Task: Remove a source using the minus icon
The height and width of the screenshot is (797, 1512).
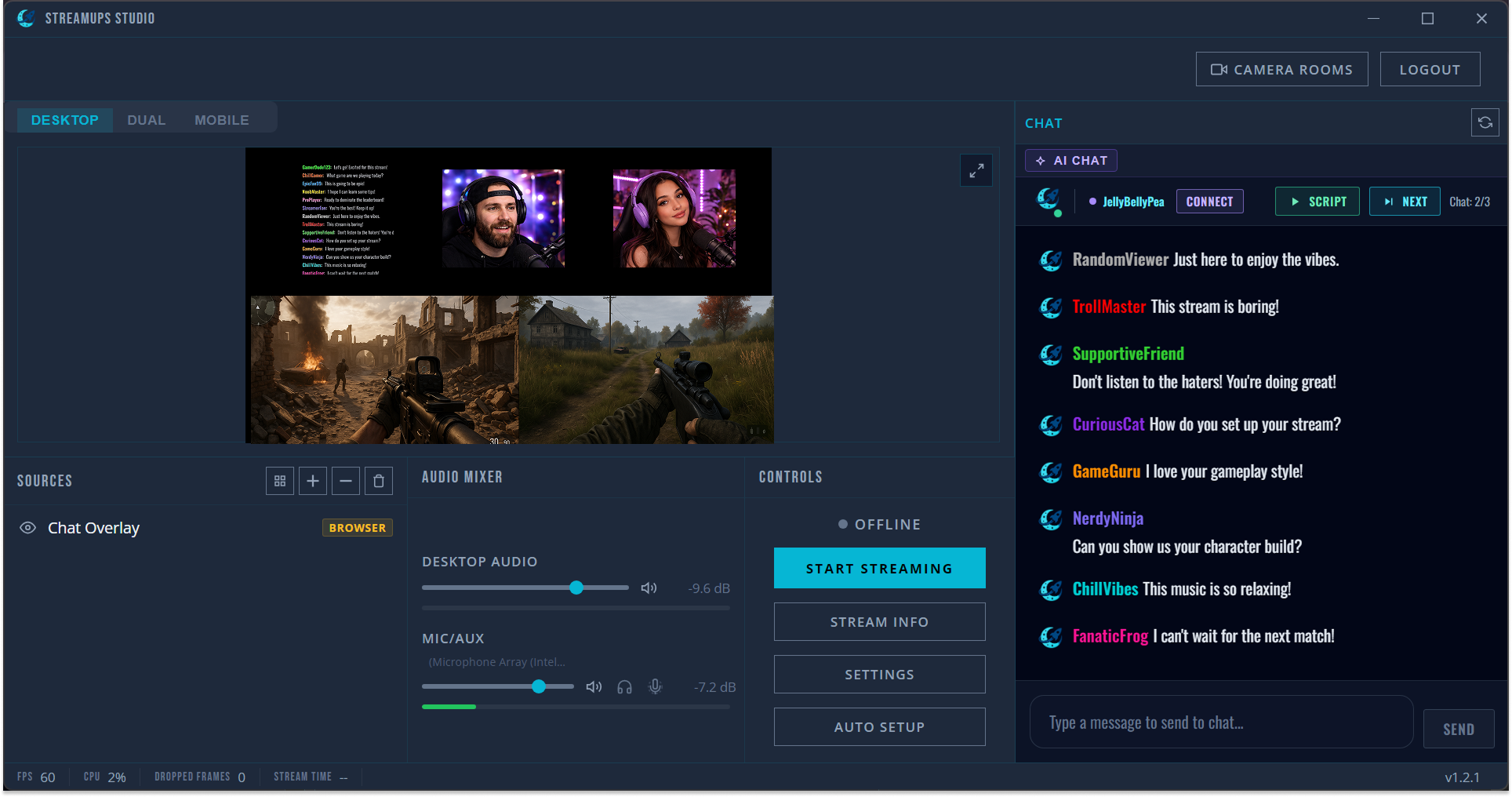Action: tap(346, 480)
